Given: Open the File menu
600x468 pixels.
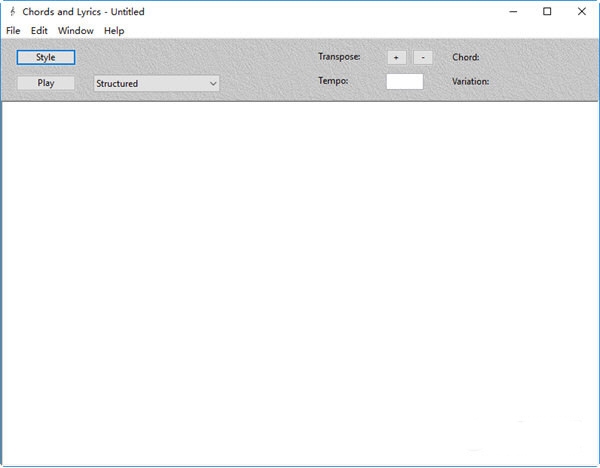Looking at the screenshot, I should pyautogui.click(x=13, y=31).
